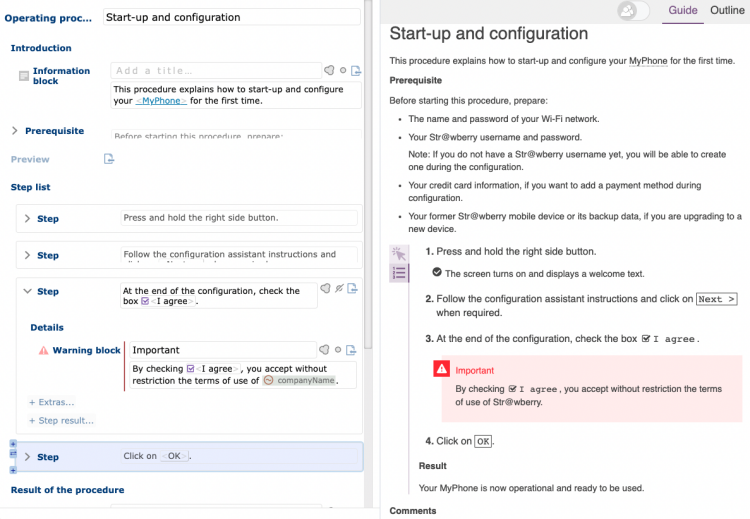This screenshot has height=519, width=750.
Task: Toggle the switch next to the Guide tab
Action: [633, 10]
